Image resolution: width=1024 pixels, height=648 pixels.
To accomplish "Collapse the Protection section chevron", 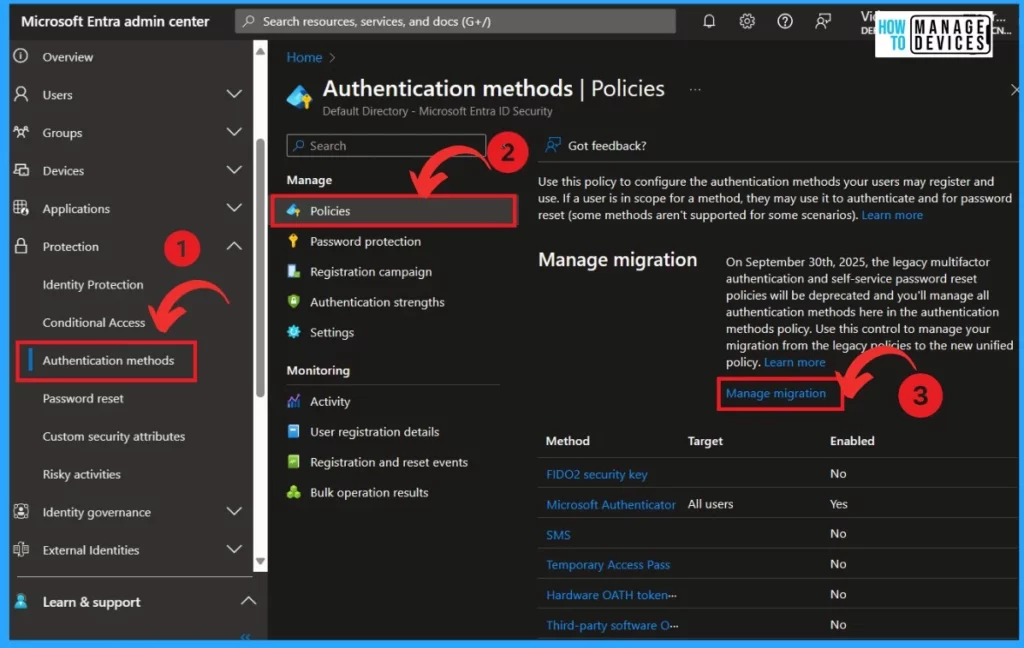I will (234, 246).
